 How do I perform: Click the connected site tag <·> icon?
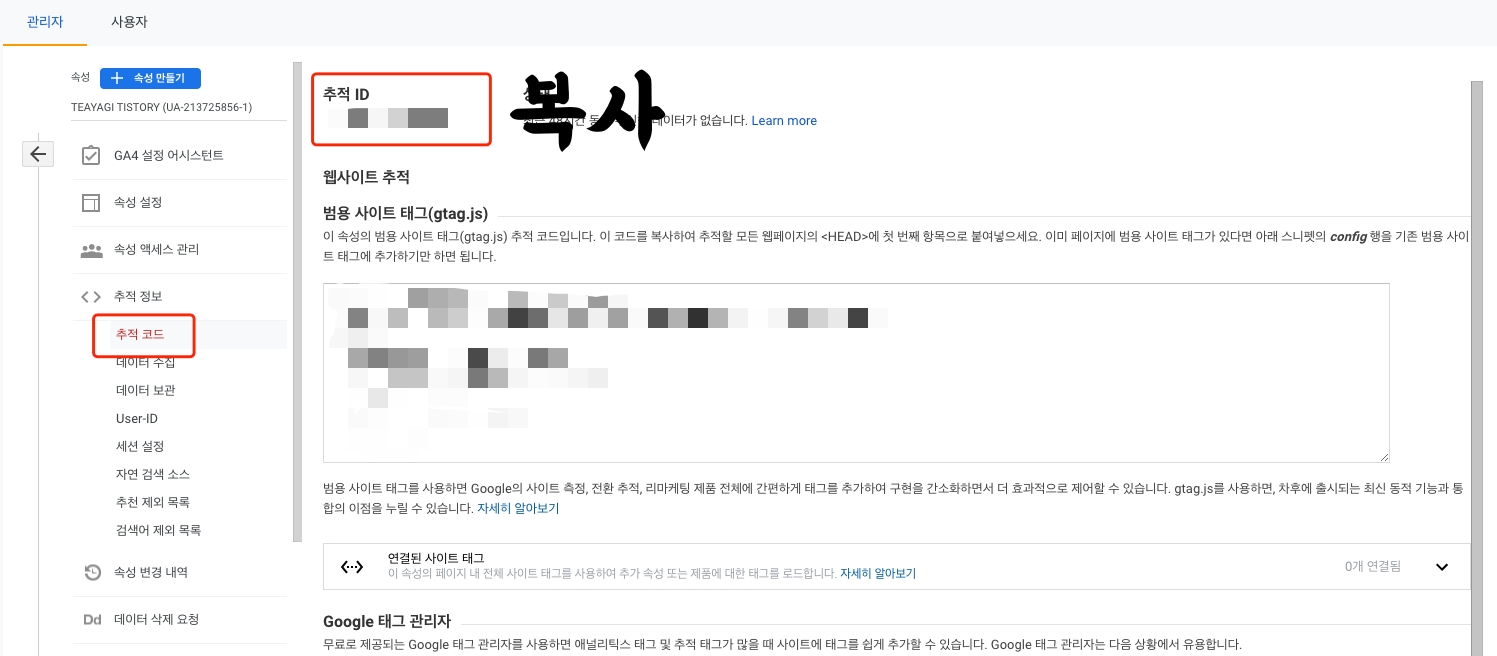pyautogui.click(x=352, y=566)
